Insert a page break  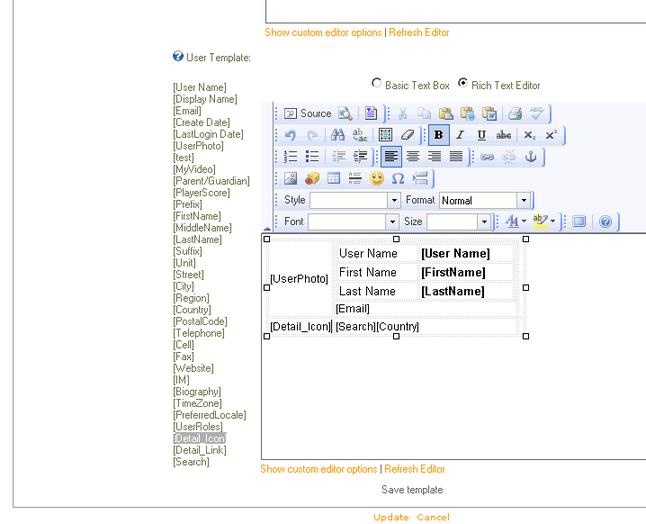click(x=420, y=178)
